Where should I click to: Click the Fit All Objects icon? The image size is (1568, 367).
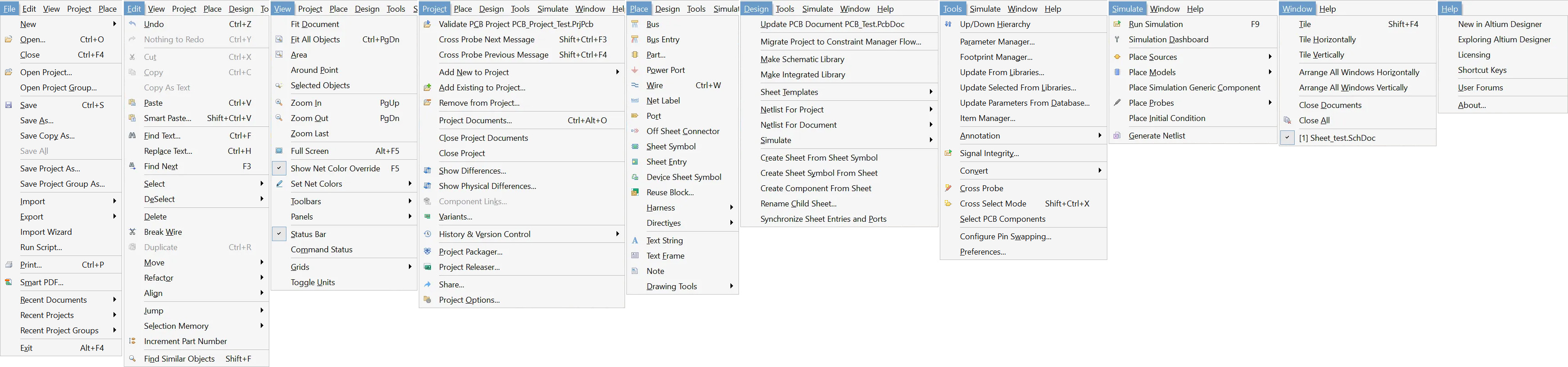279,40
